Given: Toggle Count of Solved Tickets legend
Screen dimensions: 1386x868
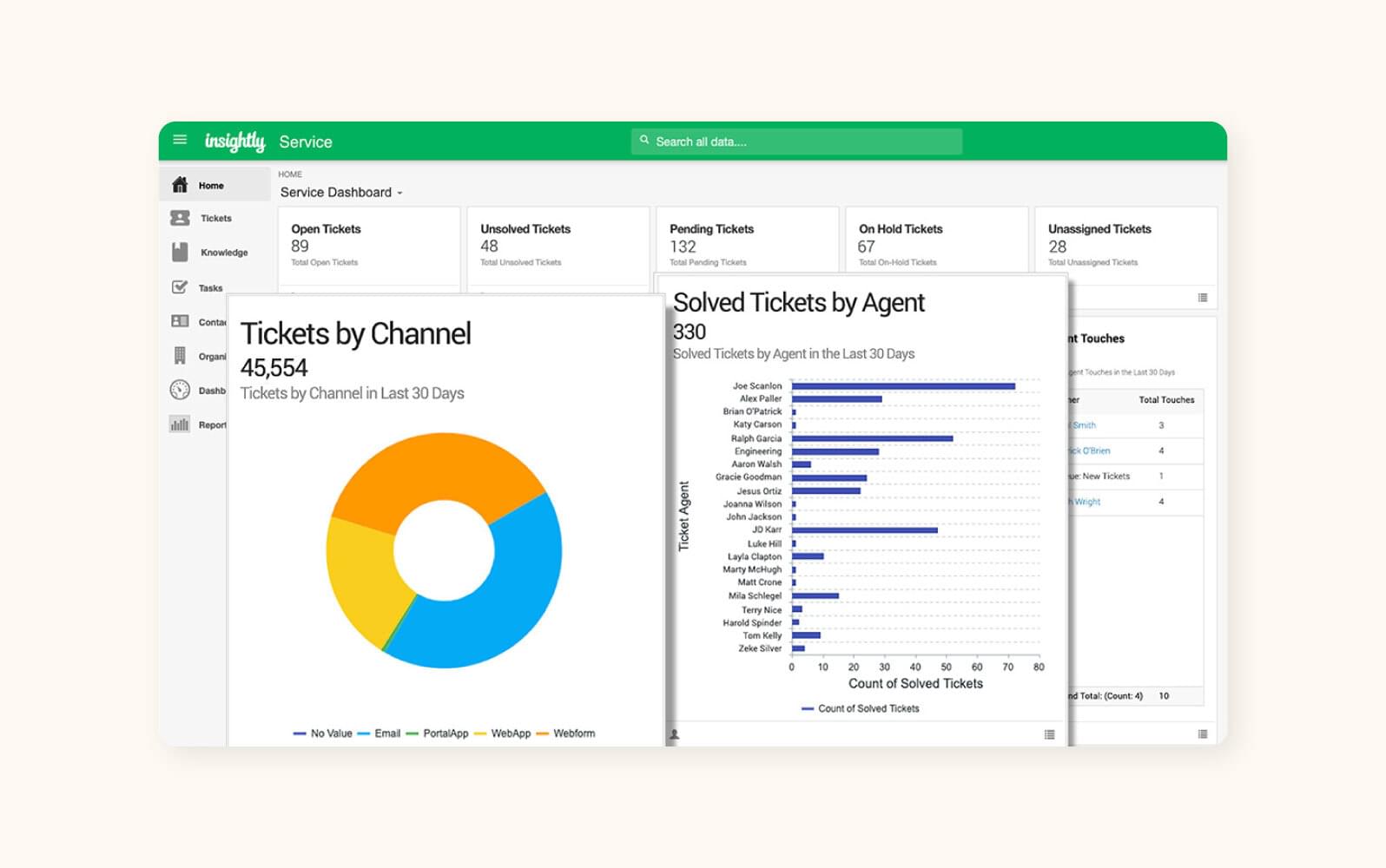Looking at the screenshot, I should pos(860,708).
